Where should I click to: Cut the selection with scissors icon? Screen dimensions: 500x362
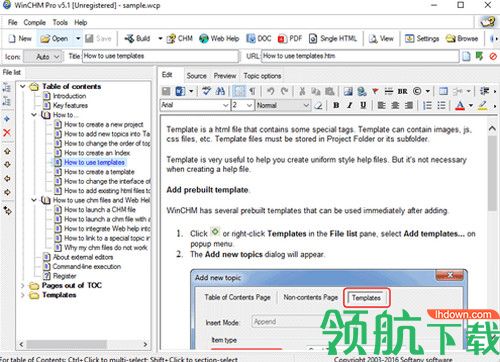tap(302, 91)
